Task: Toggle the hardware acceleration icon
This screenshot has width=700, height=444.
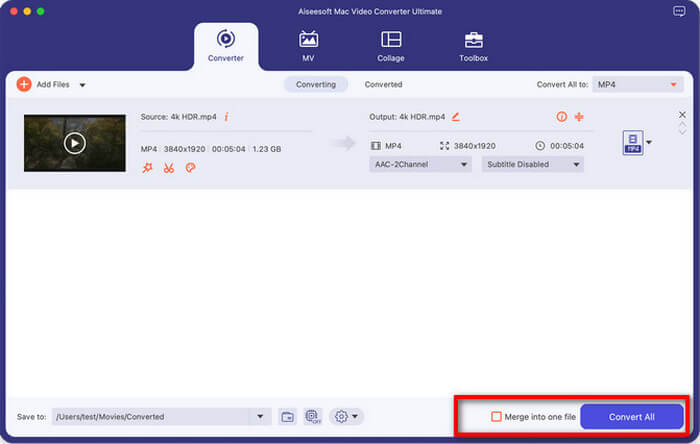Action: coord(313,417)
